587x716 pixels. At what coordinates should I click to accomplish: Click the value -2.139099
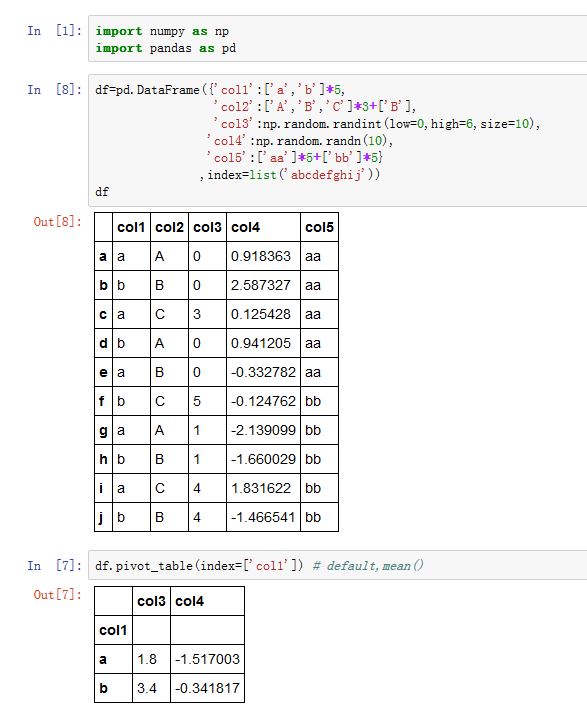coord(263,430)
